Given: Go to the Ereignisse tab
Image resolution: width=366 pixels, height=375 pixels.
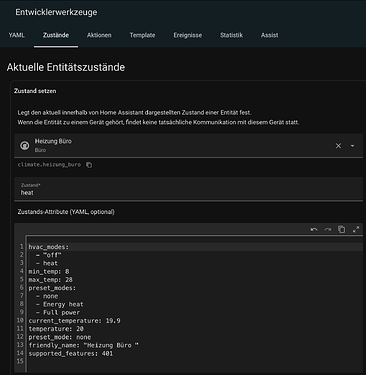Looking at the screenshot, I should (x=188, y=35).
